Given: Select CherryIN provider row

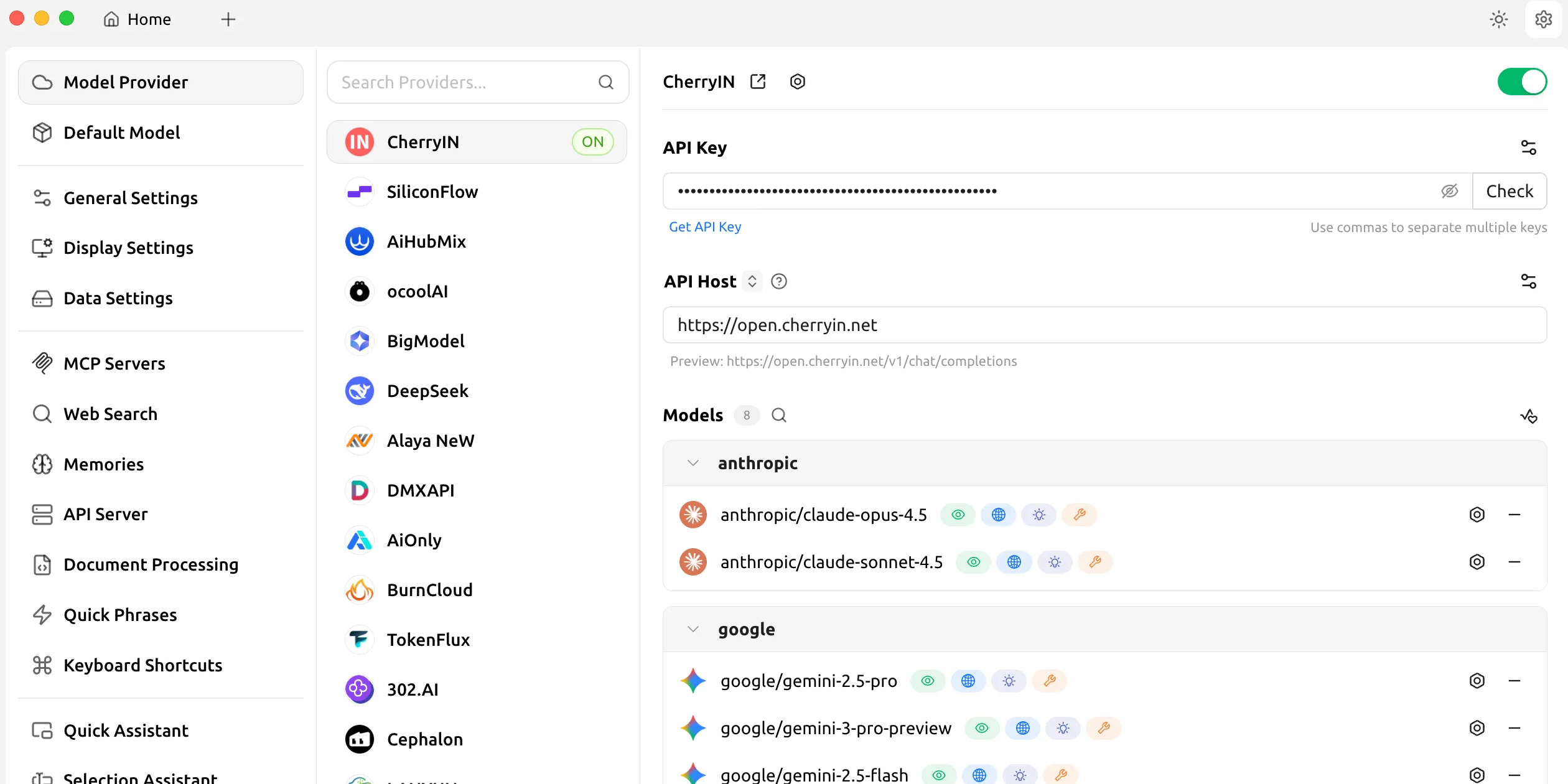Looking at the screenshot, I should [x=477, y=142].
